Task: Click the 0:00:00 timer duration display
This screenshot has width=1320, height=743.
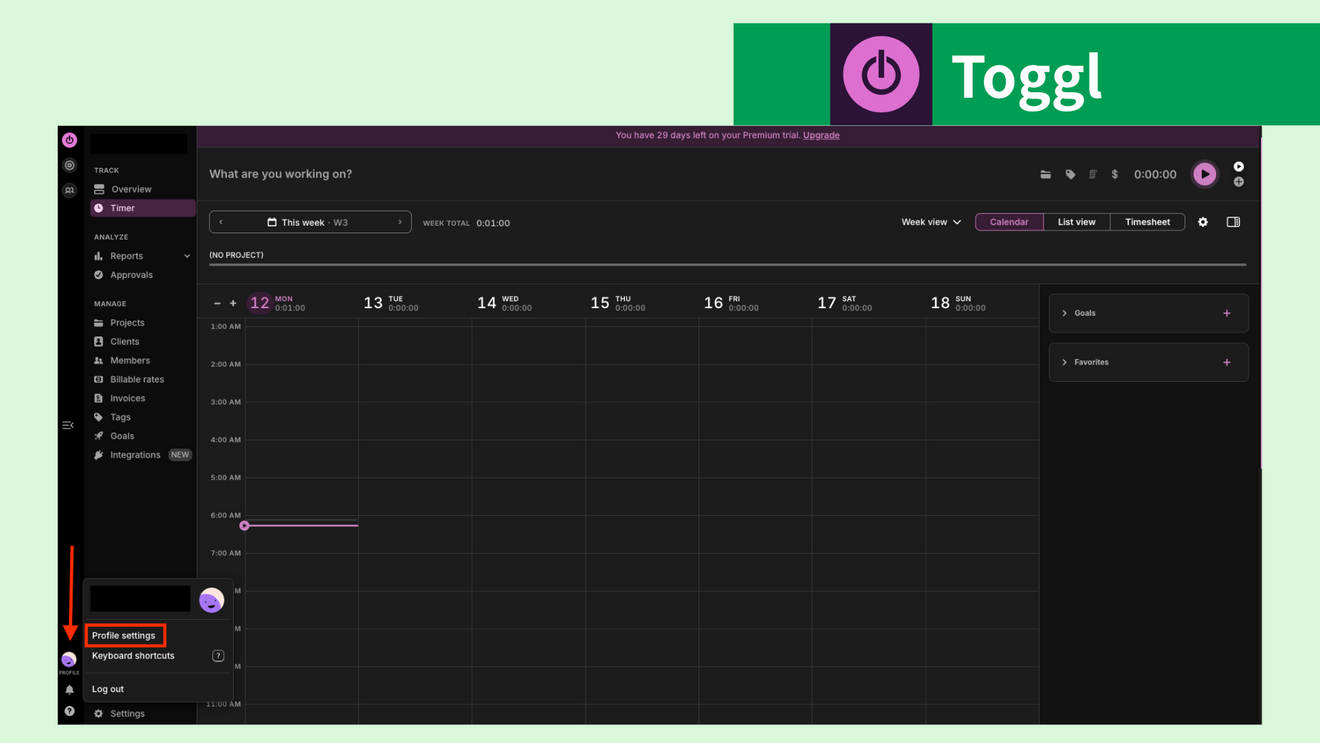Action: coord(1155,174)
